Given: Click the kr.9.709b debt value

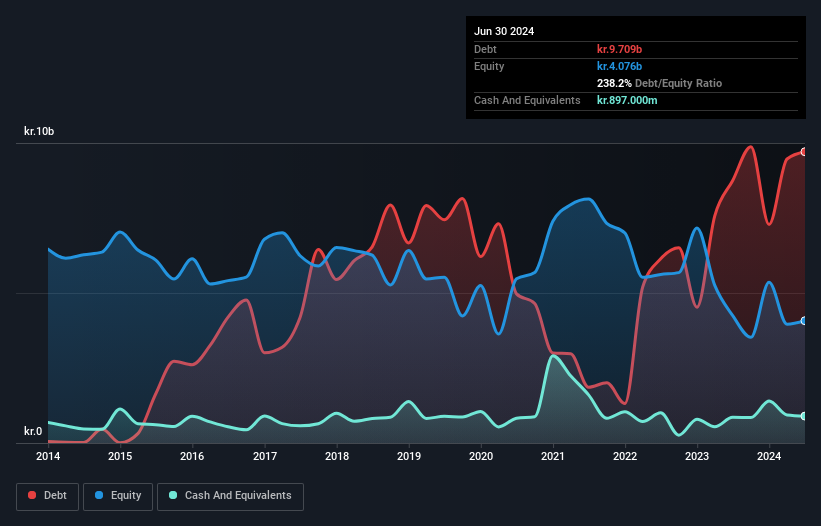Looking at the screenshot, I should click(619, 49).
